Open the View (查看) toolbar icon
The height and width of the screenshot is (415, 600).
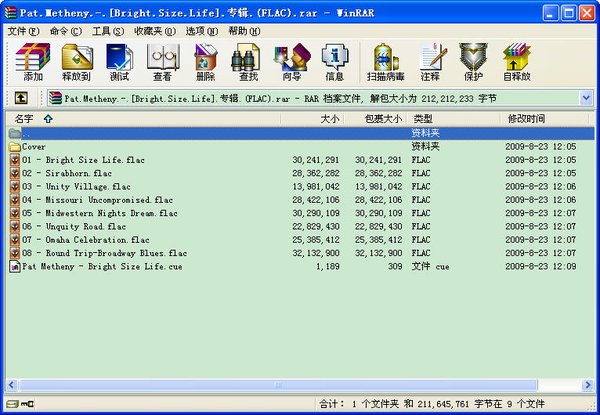tap(163, 62)
